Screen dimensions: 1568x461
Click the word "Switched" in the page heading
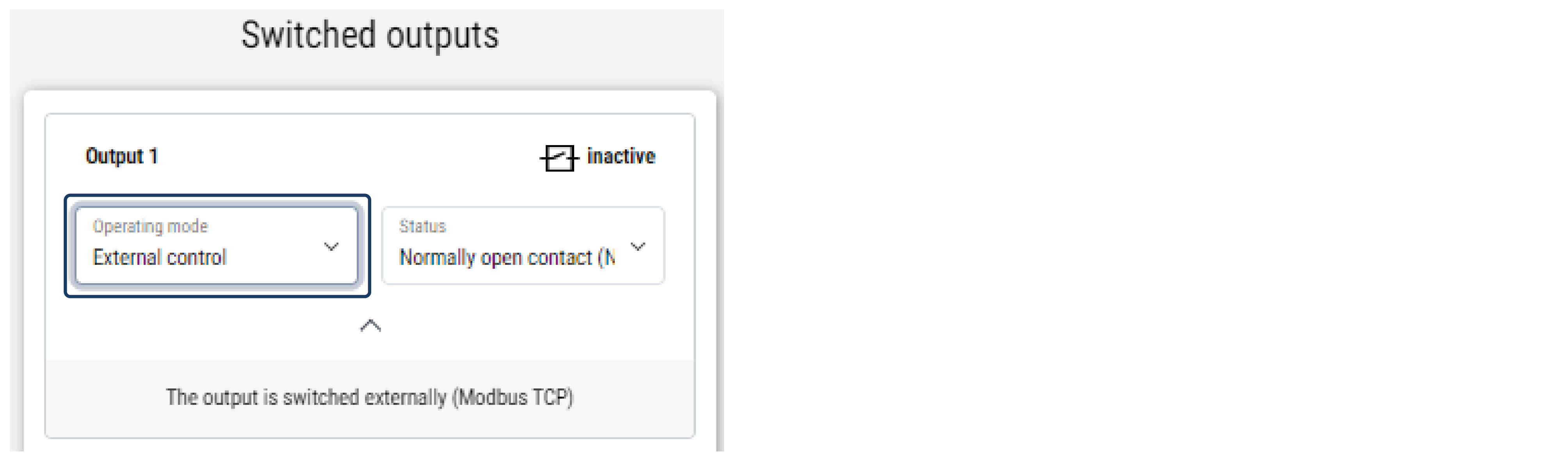tap(308, 35)
